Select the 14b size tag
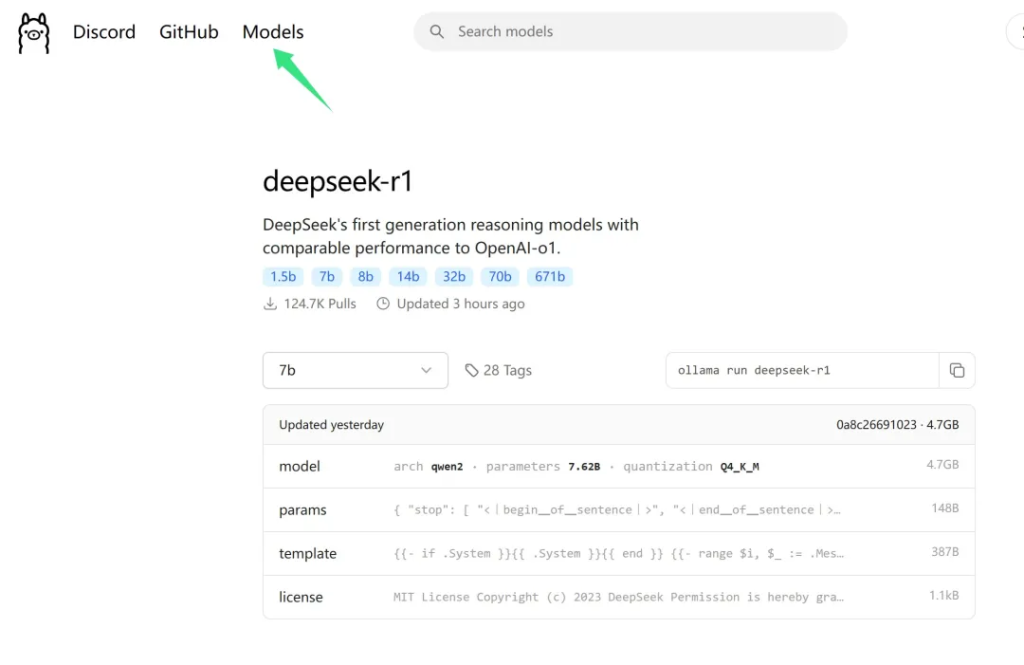This screenshot has height=665, width=1024. [408, 276]
